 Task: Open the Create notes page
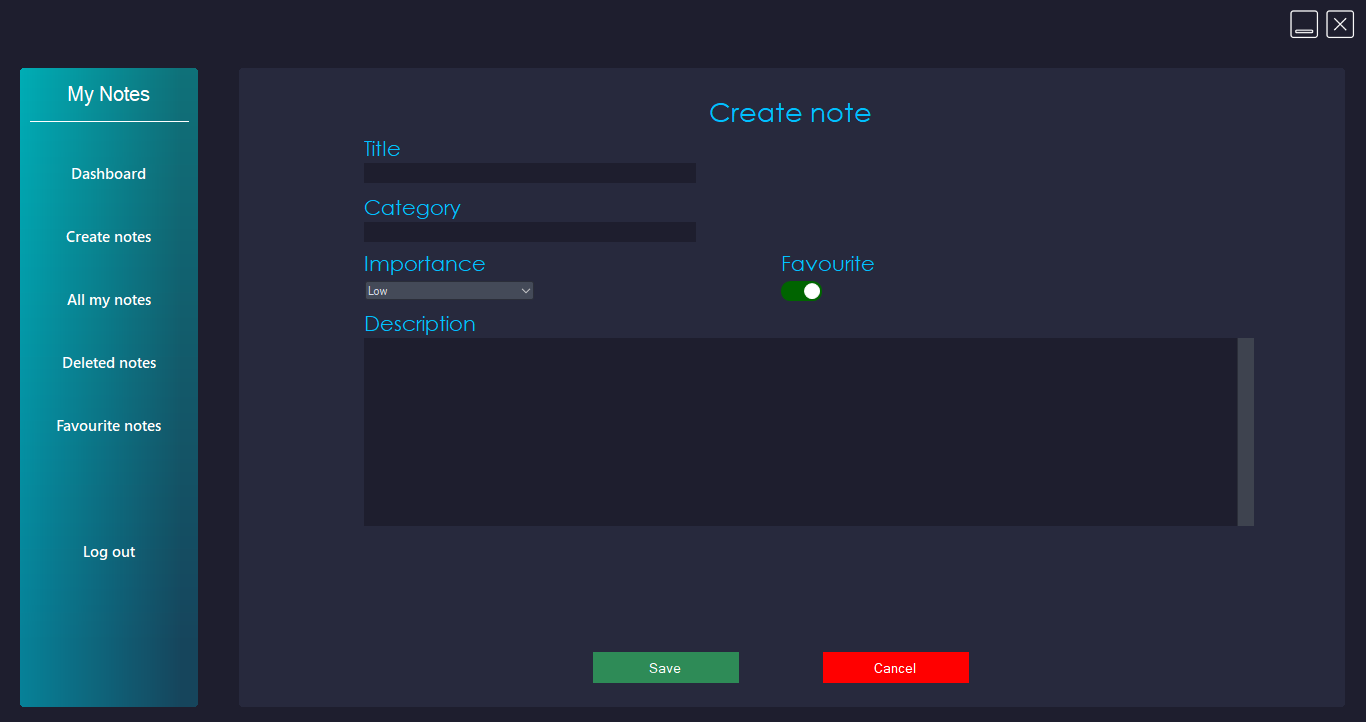pos(109,237)
